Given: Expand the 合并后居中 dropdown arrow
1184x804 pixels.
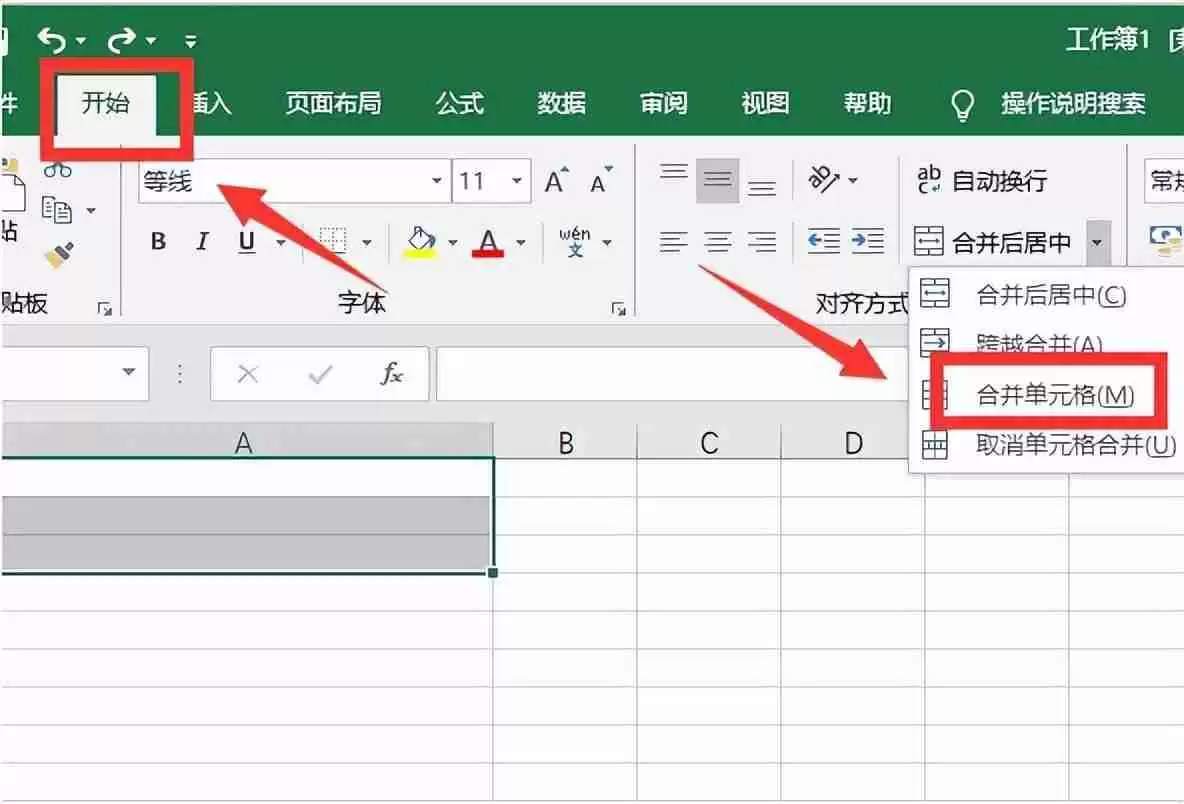Looking at the screenshot, I should tap(1097, 242).
